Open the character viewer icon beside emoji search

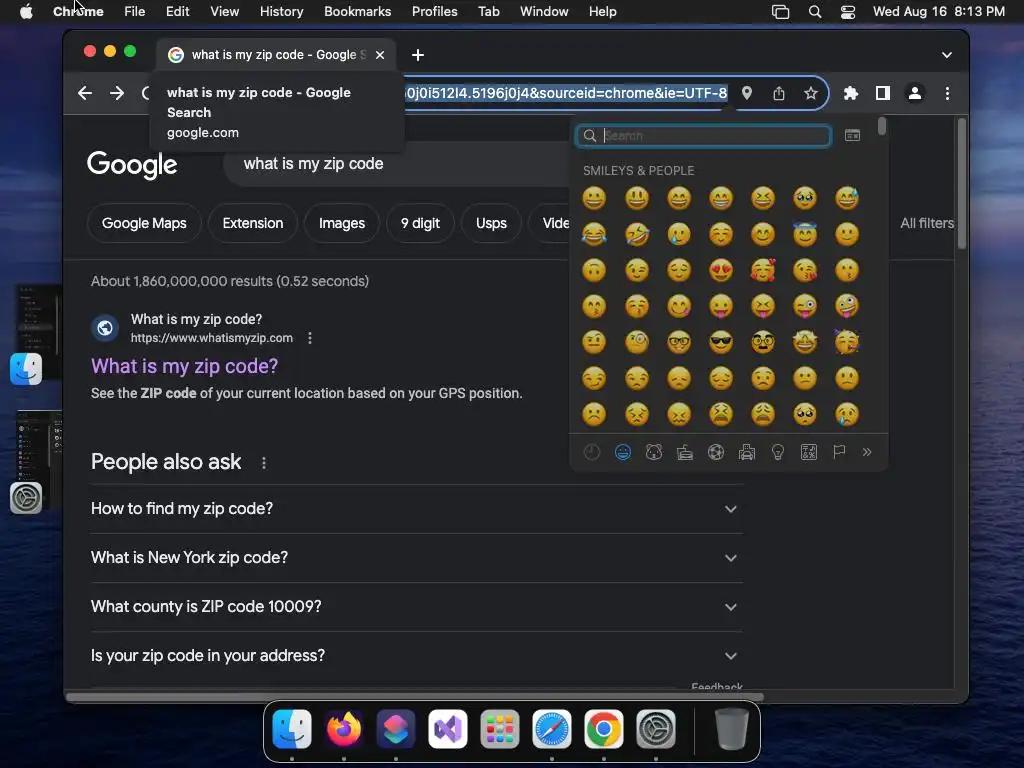point(852,135)
